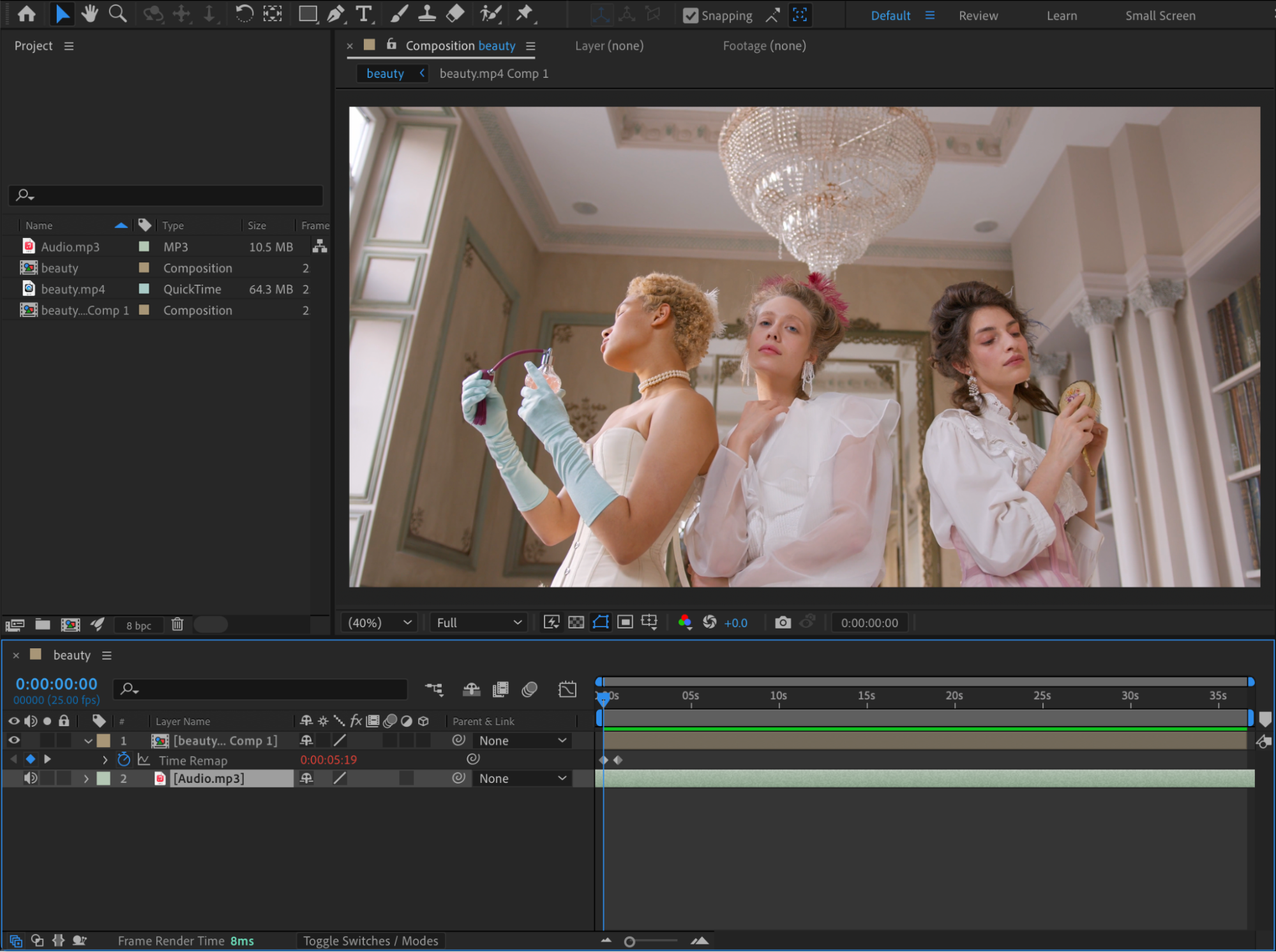Image resolution: width=1276 pixels, height=952 pixels.
Task: Toggle the transparency grid icon
Action: (x=576, y=623)
